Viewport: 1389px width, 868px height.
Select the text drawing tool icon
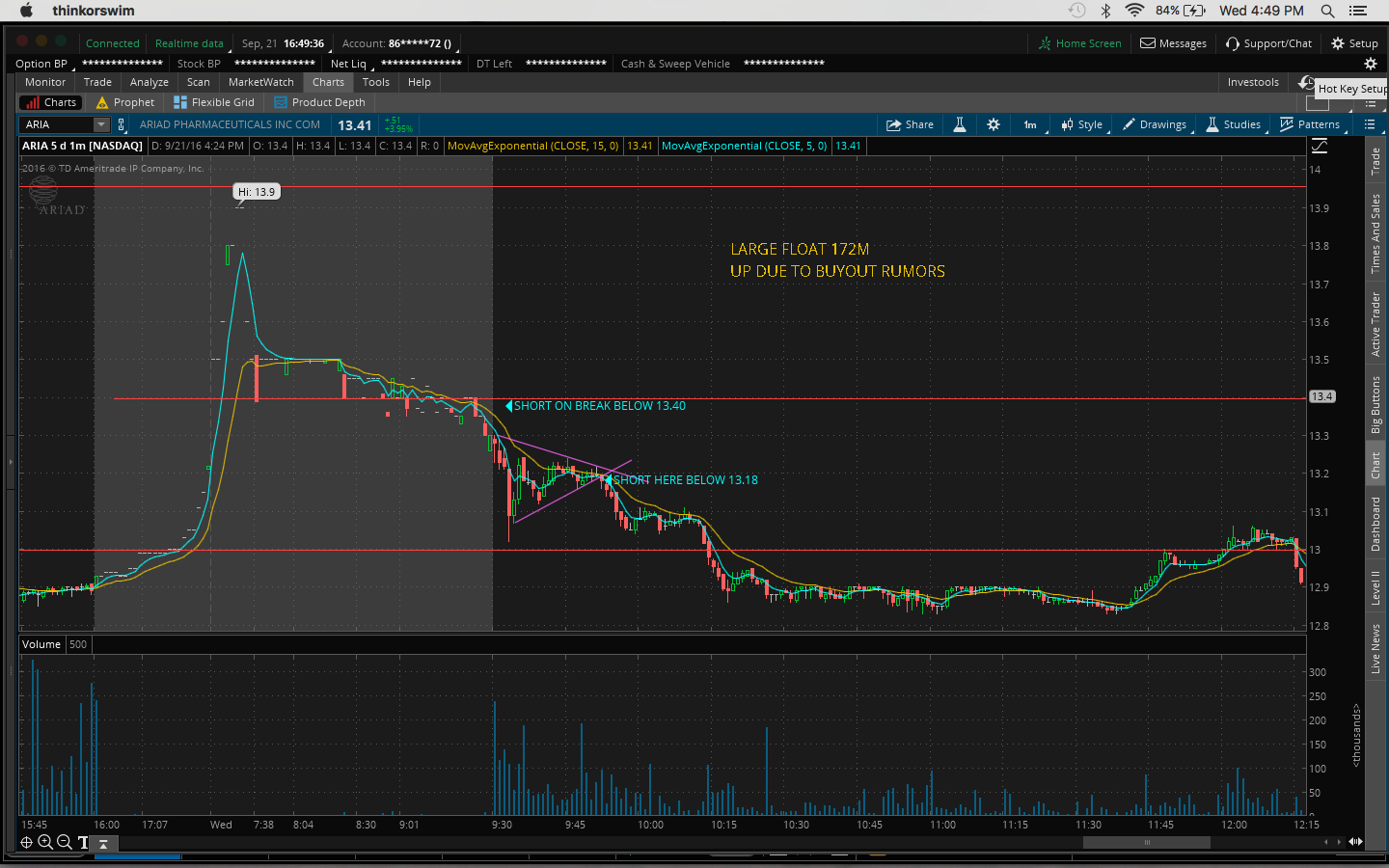83,842
